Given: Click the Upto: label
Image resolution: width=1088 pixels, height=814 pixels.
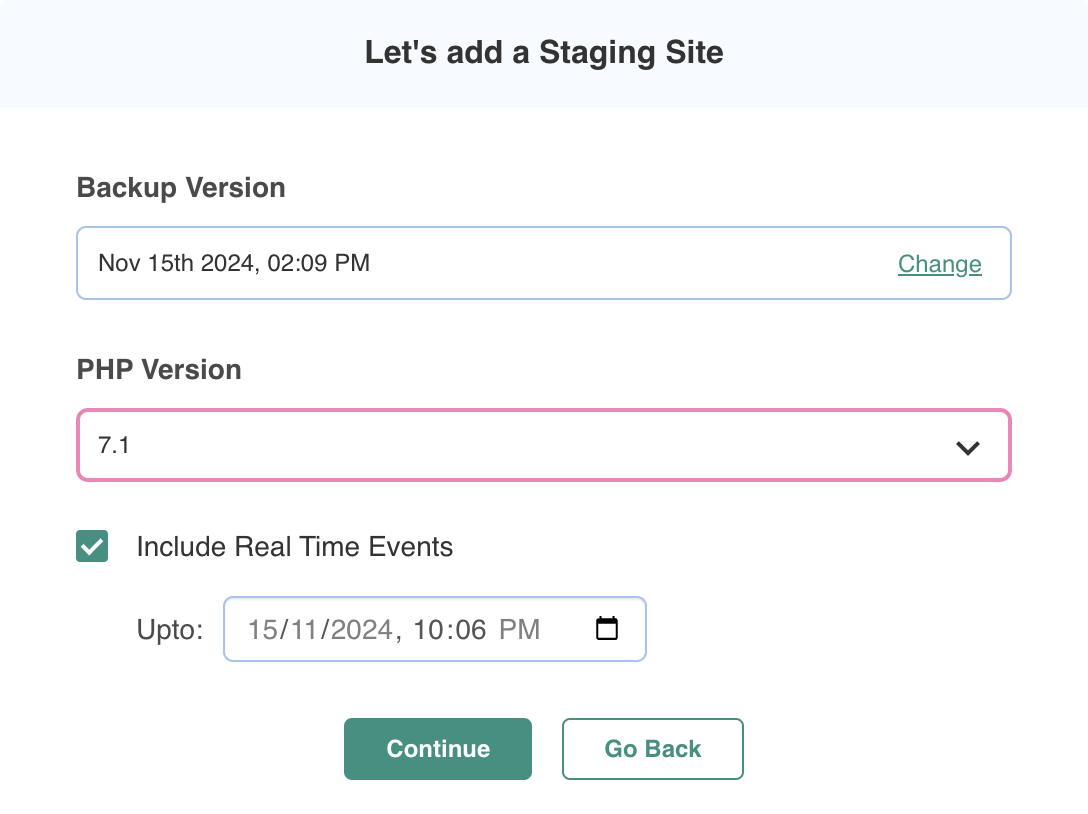Looking at the screenshot, I should [x=170, y=630].
